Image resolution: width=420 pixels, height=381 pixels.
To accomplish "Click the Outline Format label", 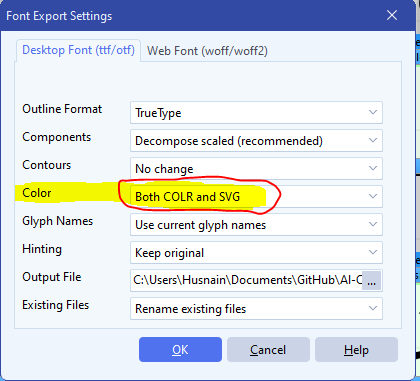I will click(62, 109).
